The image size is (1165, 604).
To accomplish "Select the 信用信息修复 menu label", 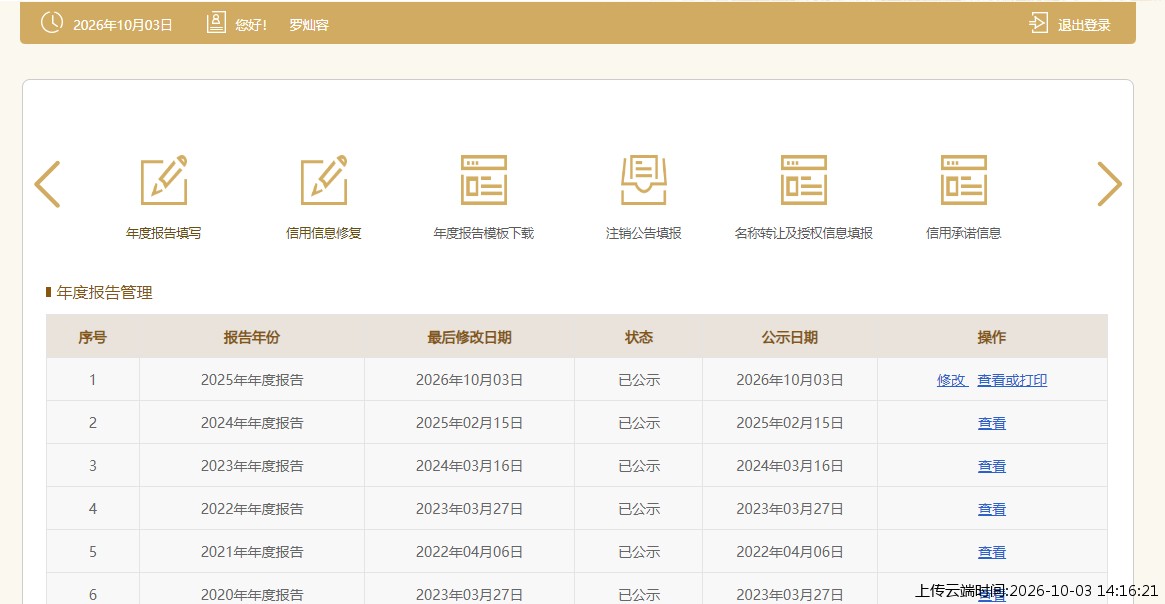I will tap(324, 233).
